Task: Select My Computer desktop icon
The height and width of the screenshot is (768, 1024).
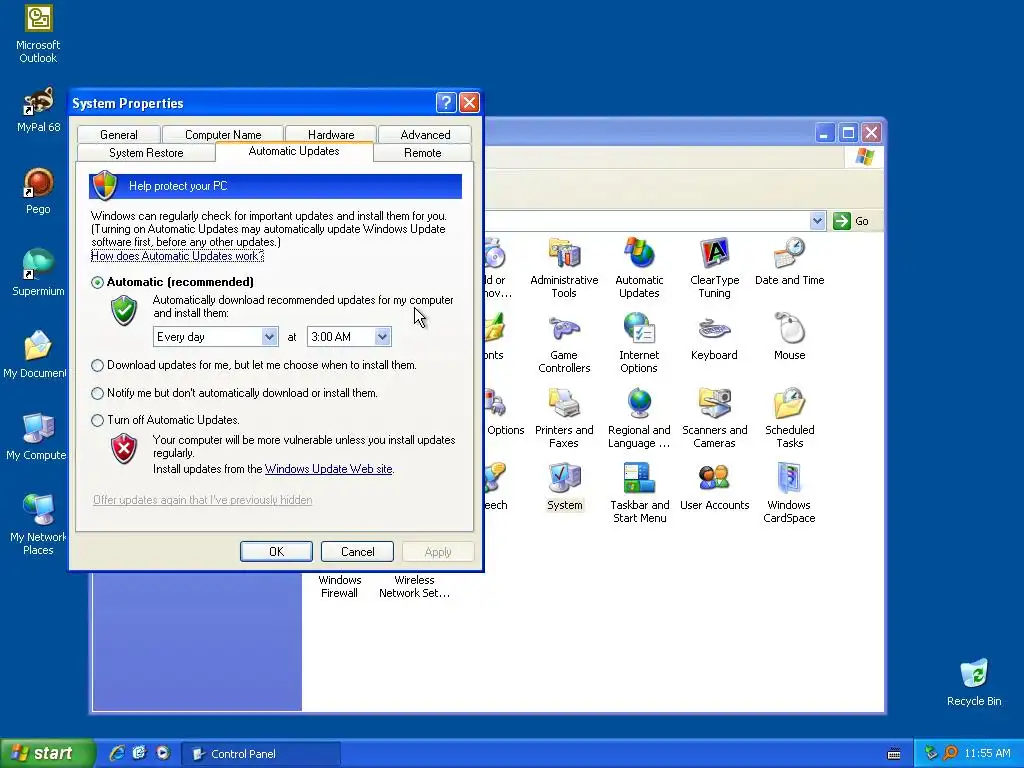Action: 36,436
